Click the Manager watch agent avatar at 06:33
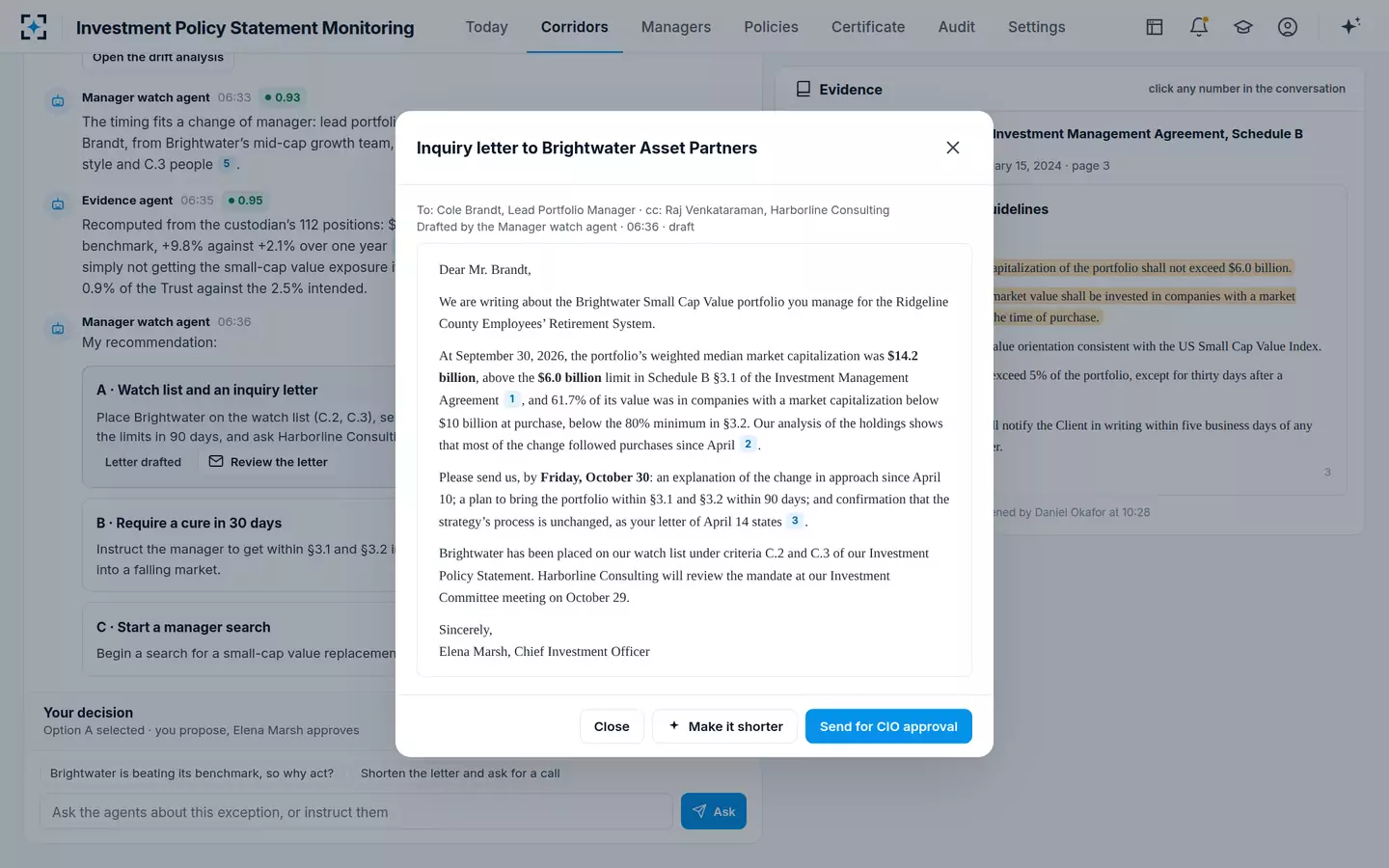This screenshot has width=1389, height=868. (x=58, y=100)
